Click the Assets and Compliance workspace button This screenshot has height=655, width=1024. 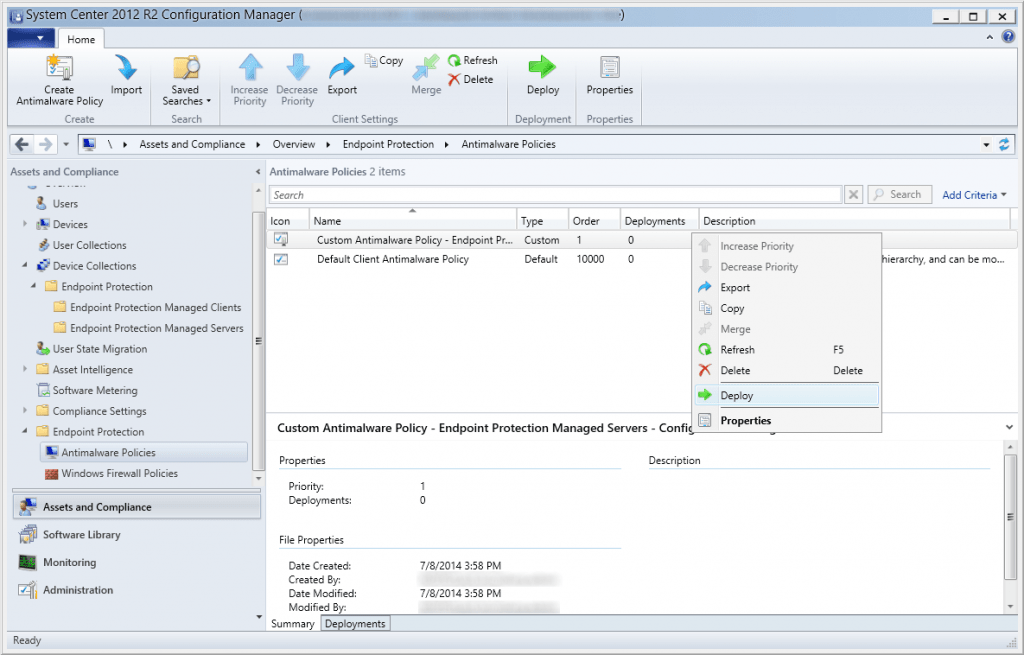[136, 507]
